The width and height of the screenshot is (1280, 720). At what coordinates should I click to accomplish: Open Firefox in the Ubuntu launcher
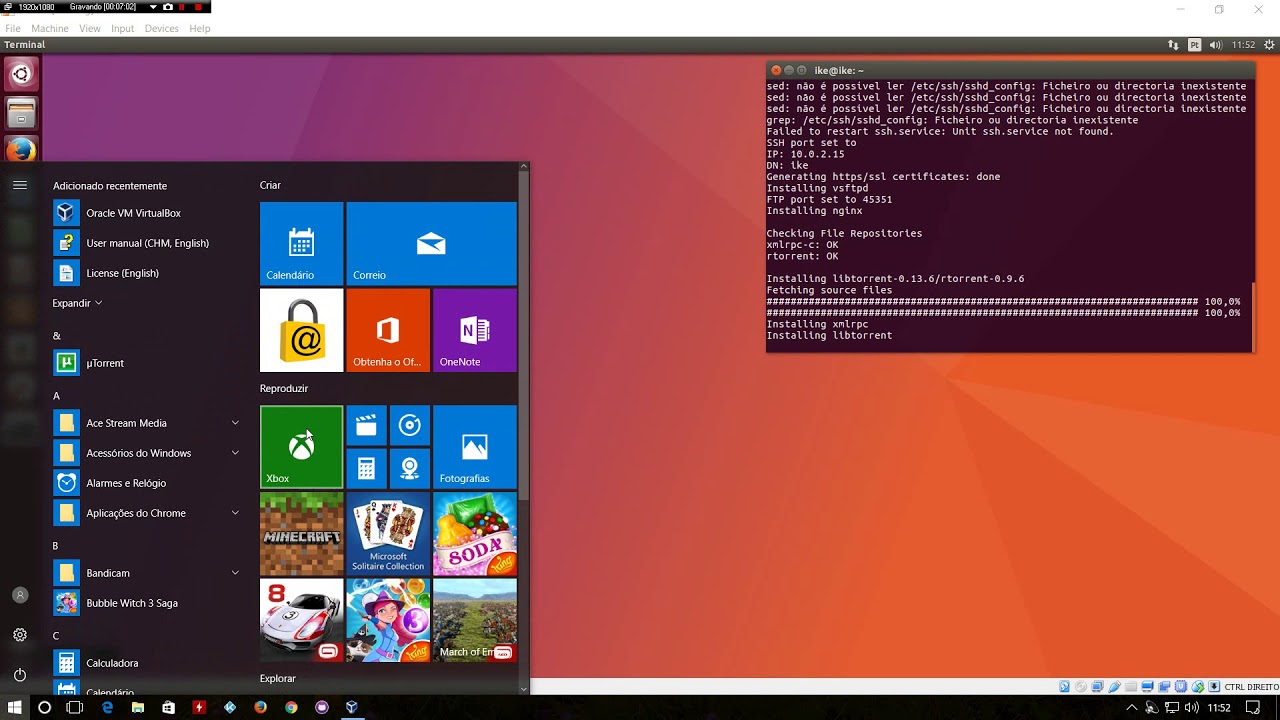click(x=21, y=150)
